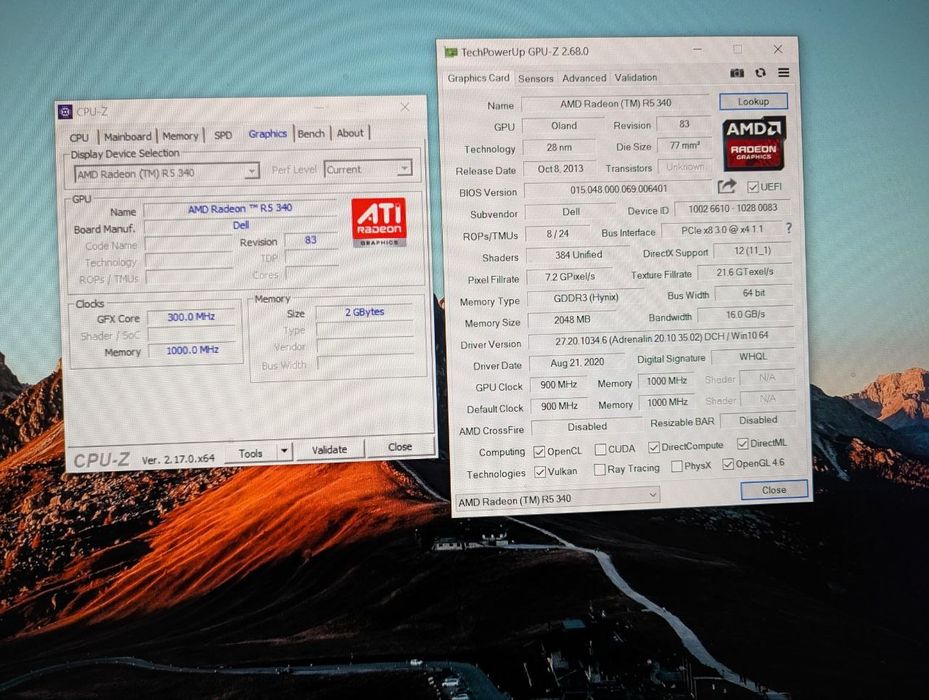Click the Tools button in CPU-Z
Viewport: 929px width, 700px height.
pyautogui.click(x=251, y=453)
